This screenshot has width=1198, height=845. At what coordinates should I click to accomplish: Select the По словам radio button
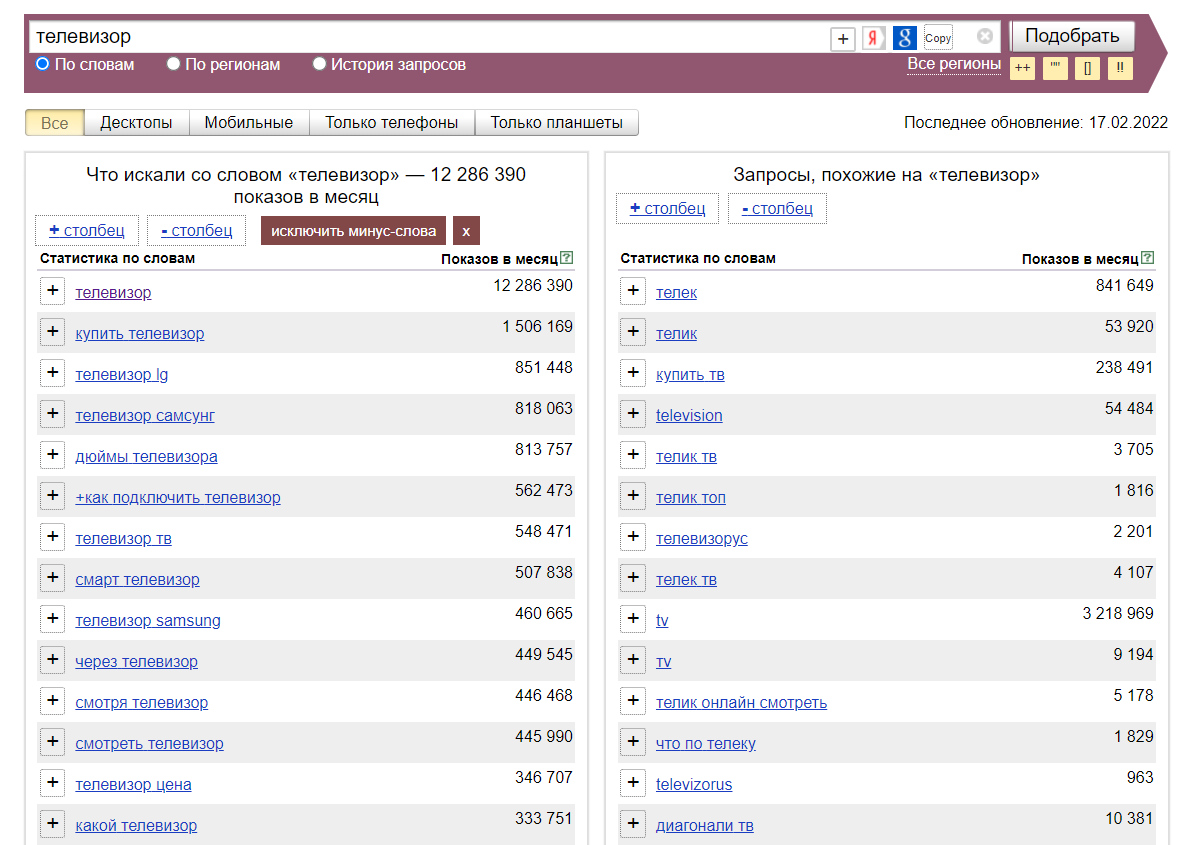point(43,64)
